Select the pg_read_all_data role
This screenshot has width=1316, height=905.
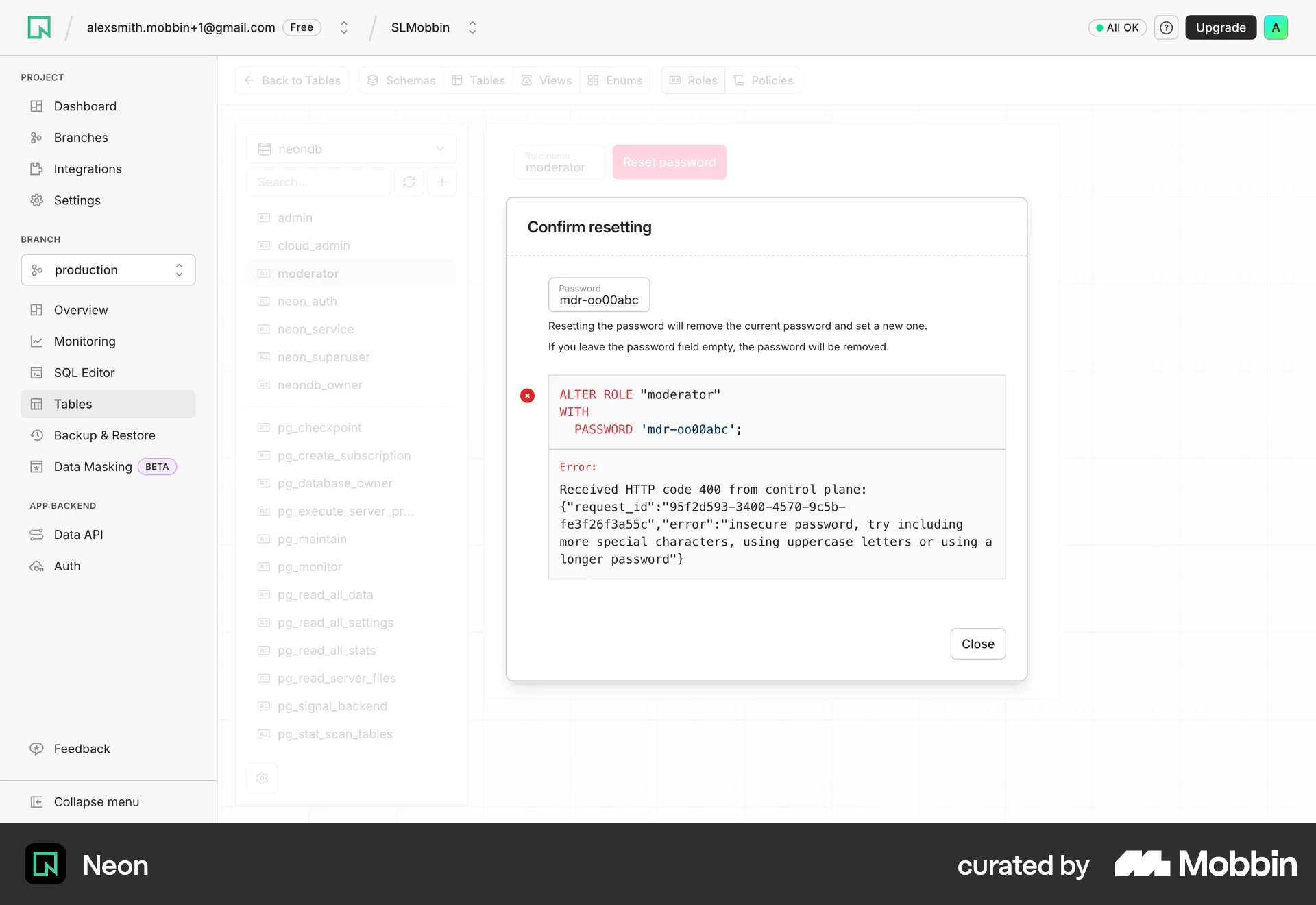click(351, 595)
